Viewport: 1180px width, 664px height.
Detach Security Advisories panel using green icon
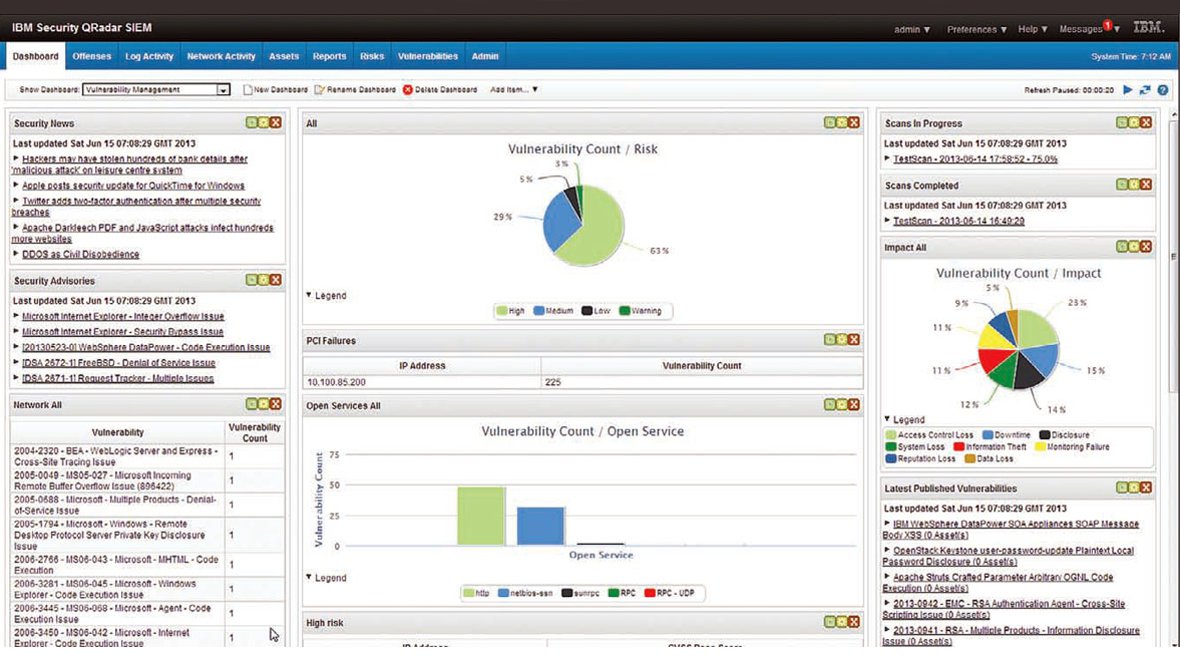pos(251,279)
